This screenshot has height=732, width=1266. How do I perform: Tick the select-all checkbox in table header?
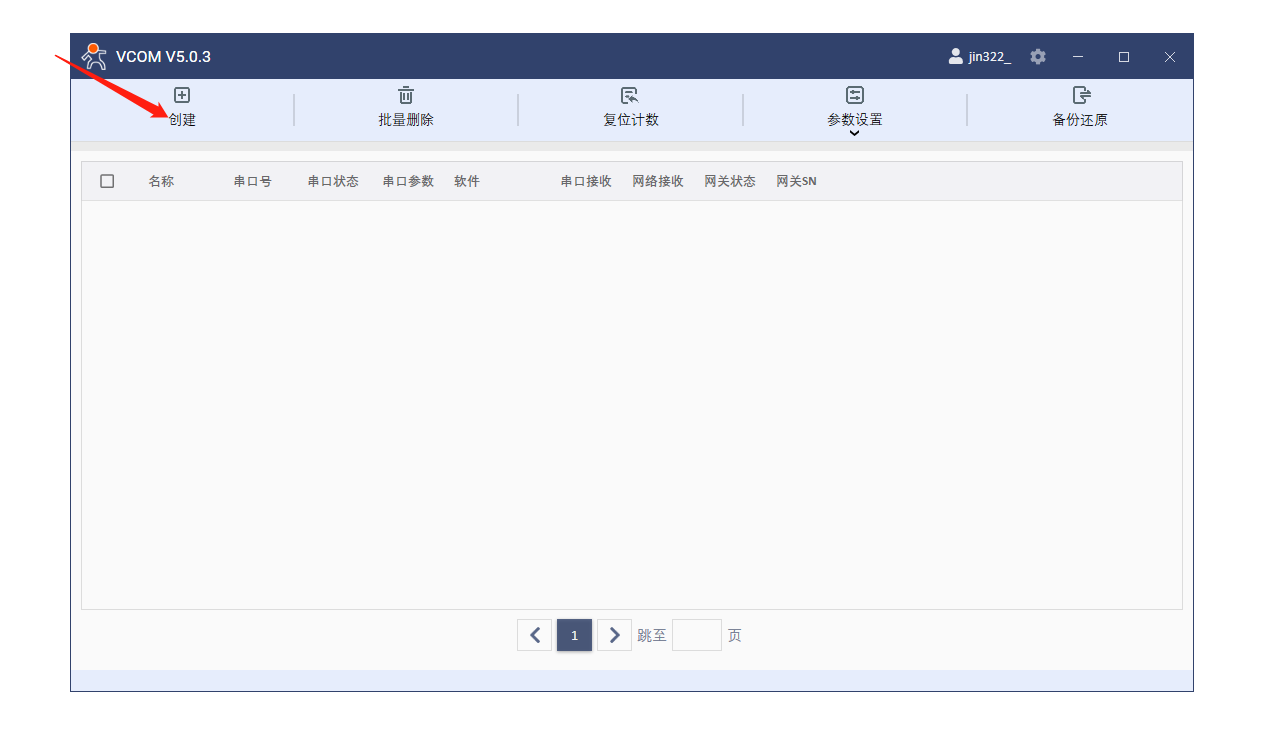tap(107, 181)
